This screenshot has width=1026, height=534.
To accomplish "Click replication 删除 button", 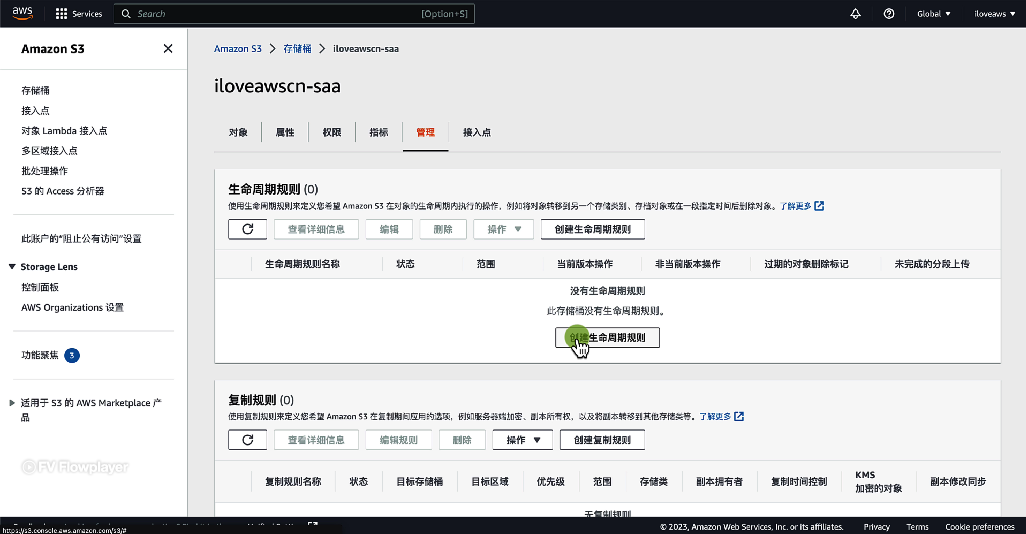I will pyautogui.click(x=462, y=440).
